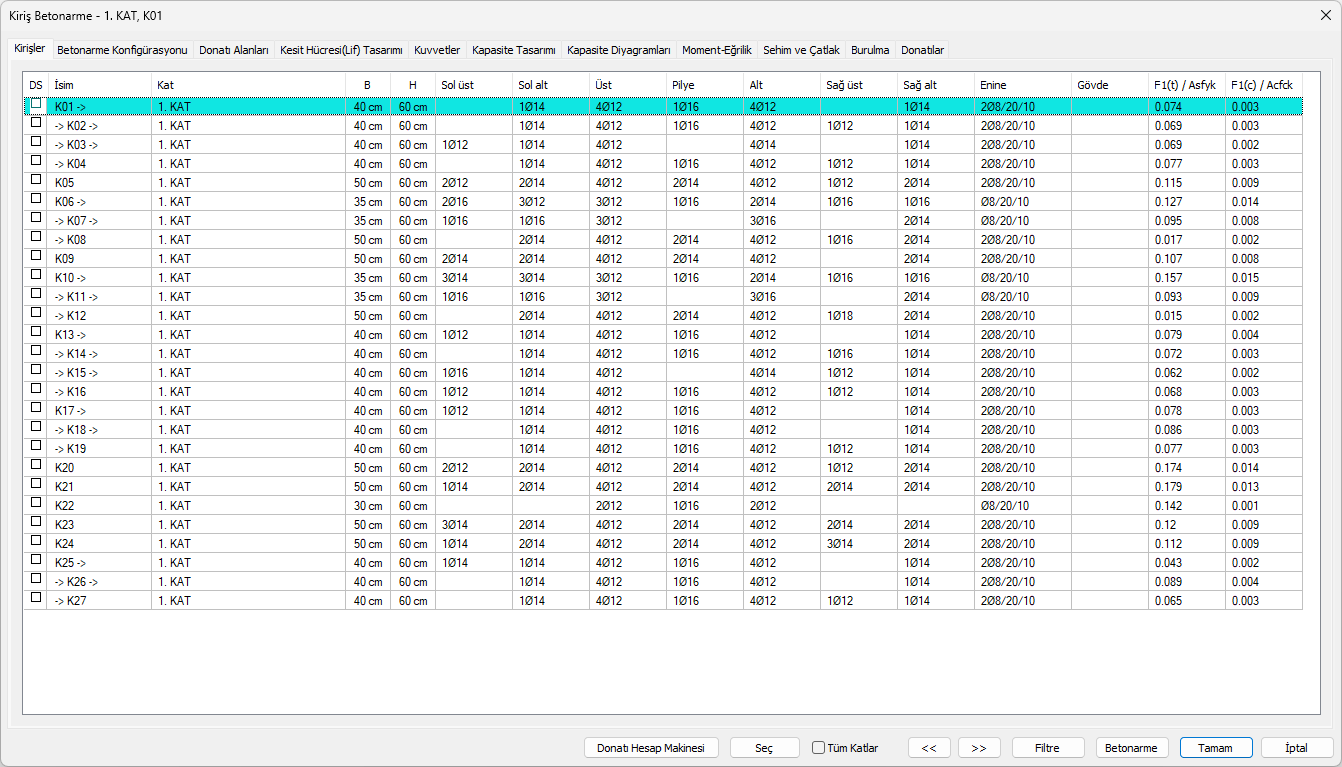This screenshot has height=767, width=1342.
Task: Advance to the next beam with >> button
Action: (x=979, y=748)
